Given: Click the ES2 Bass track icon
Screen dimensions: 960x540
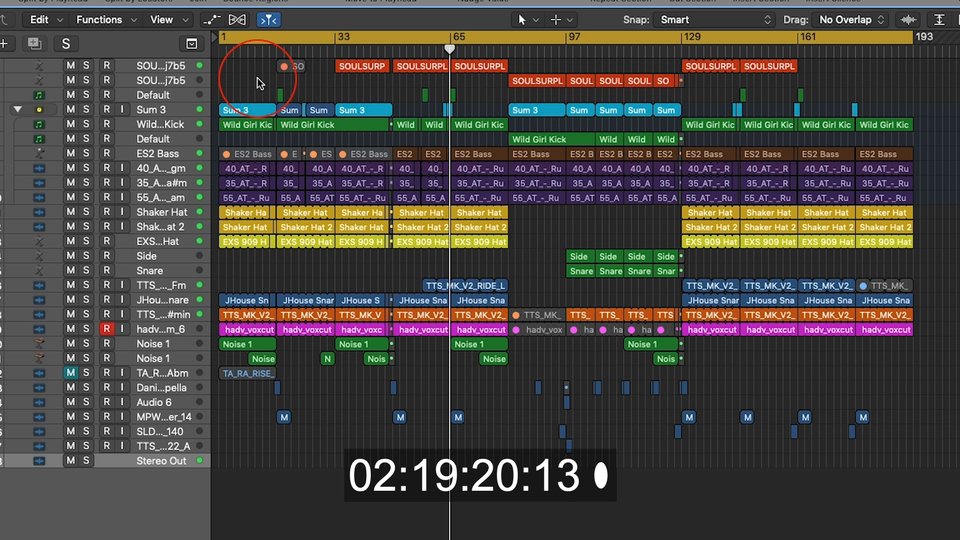Looking at the screenshot, I should point(39,154).
